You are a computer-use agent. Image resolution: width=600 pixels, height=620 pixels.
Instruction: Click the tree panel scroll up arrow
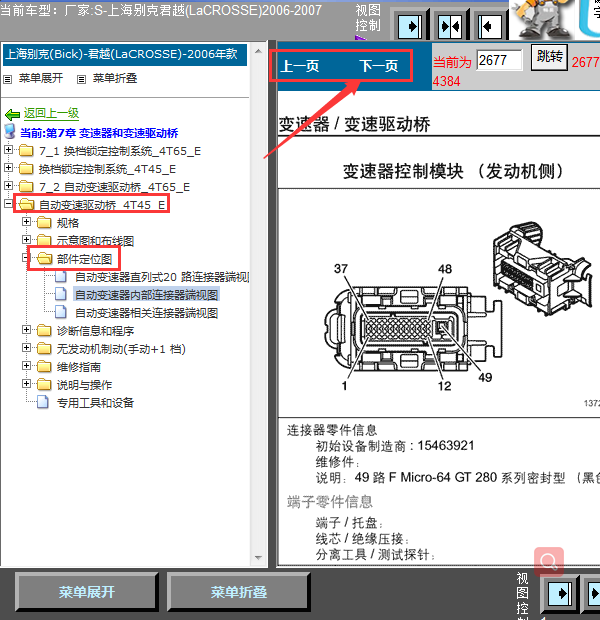click(x=258, y=51)
